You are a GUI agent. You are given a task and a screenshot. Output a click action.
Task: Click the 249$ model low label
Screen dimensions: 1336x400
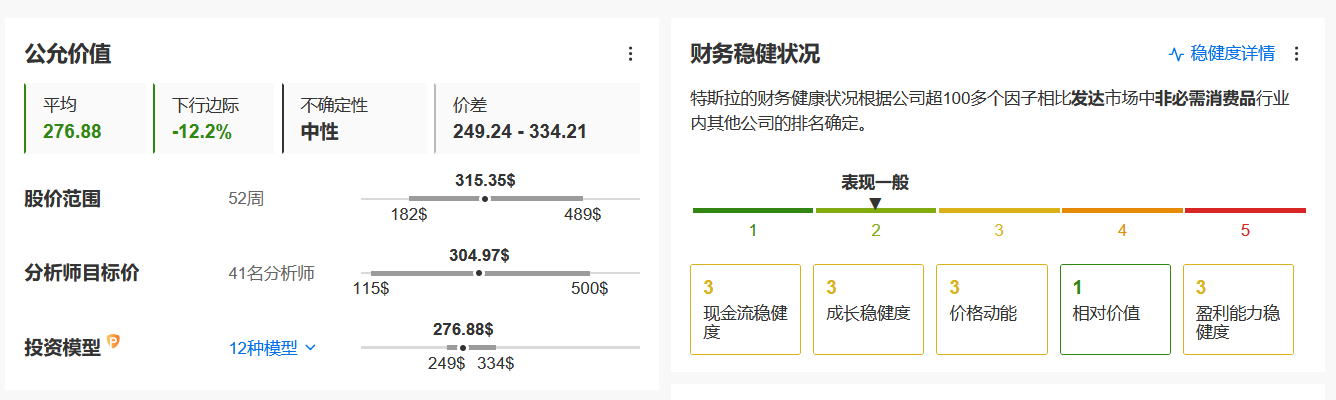coord(446,363)
